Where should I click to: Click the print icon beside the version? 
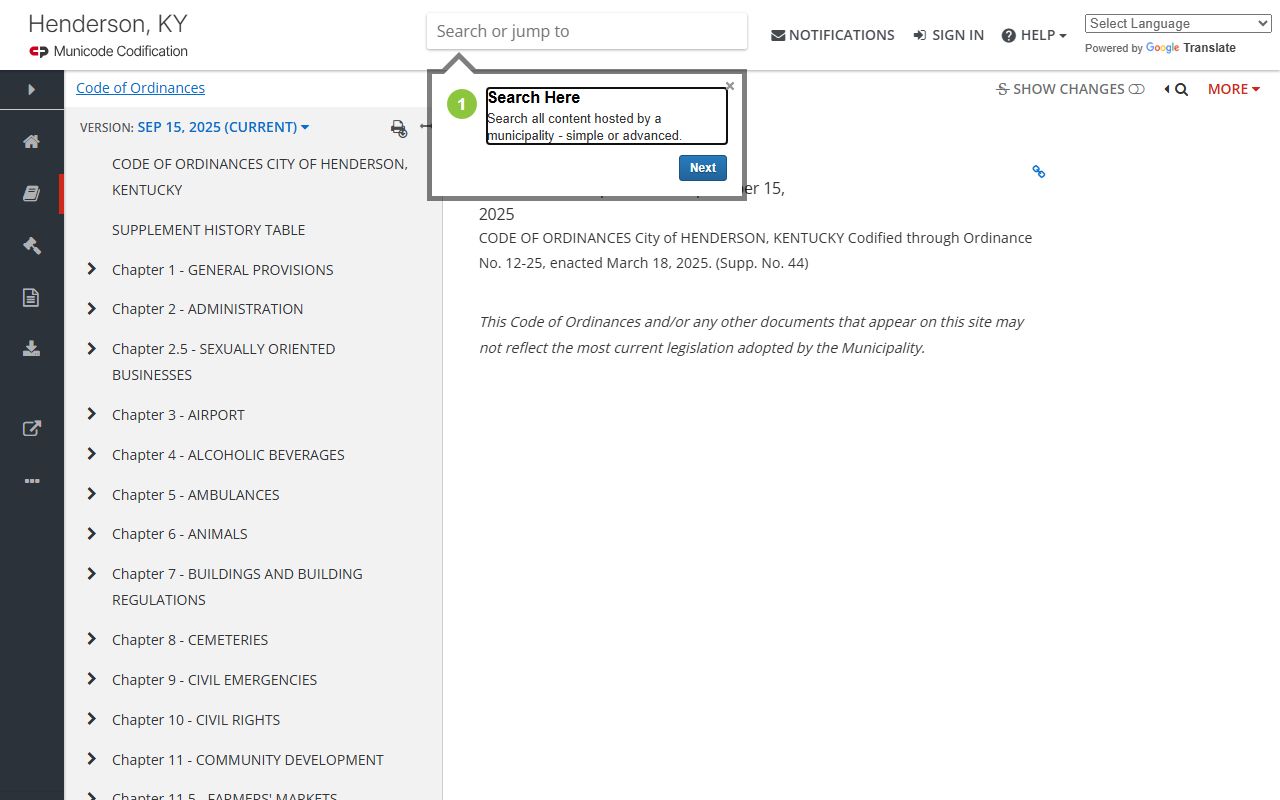[x=399, y=128]
